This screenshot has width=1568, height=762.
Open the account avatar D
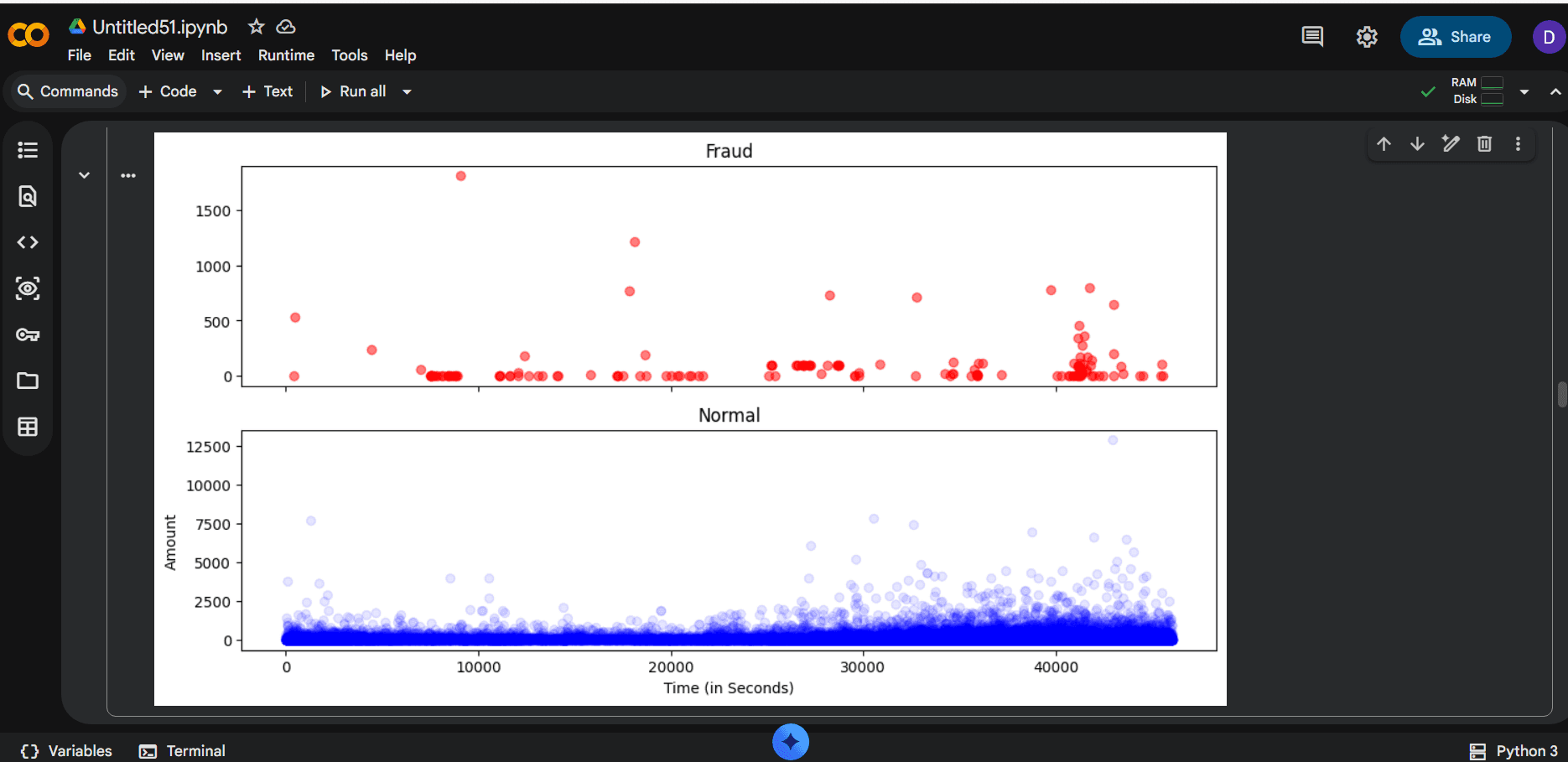[x=1549, y=37]
